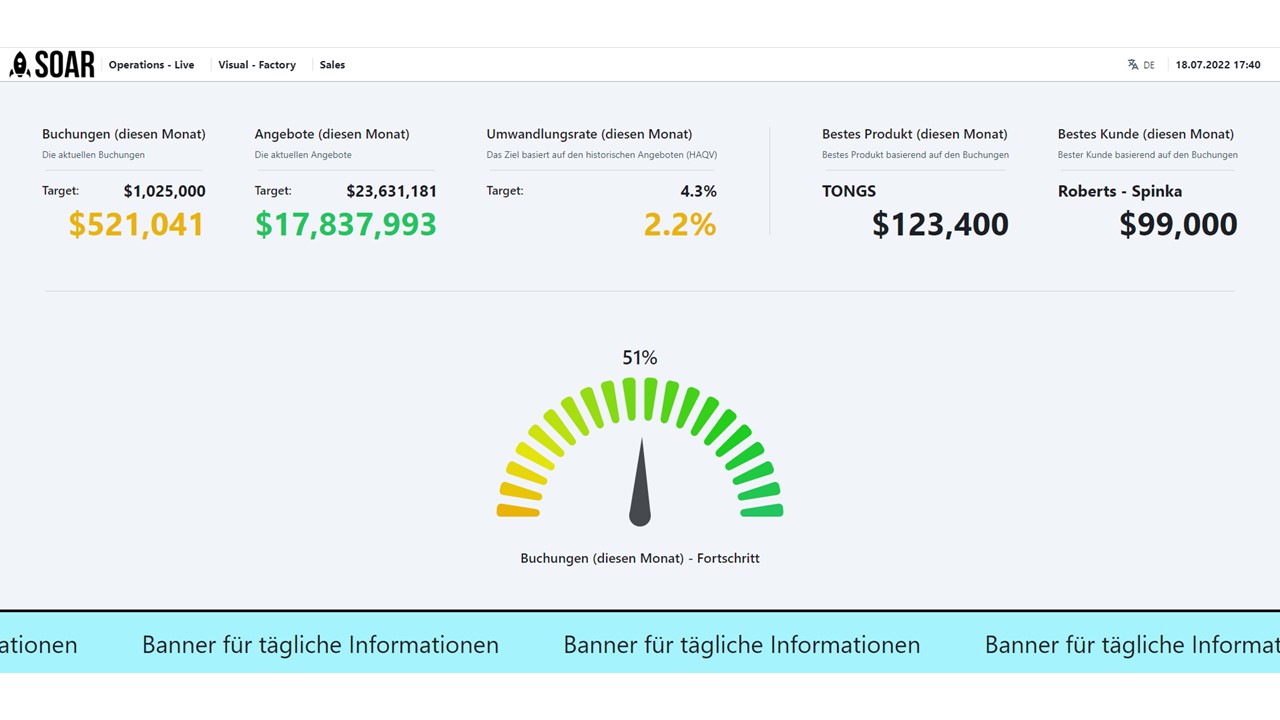Select the TONGS best product name
The image size is (1280, 720).
(x=849, y=191)
